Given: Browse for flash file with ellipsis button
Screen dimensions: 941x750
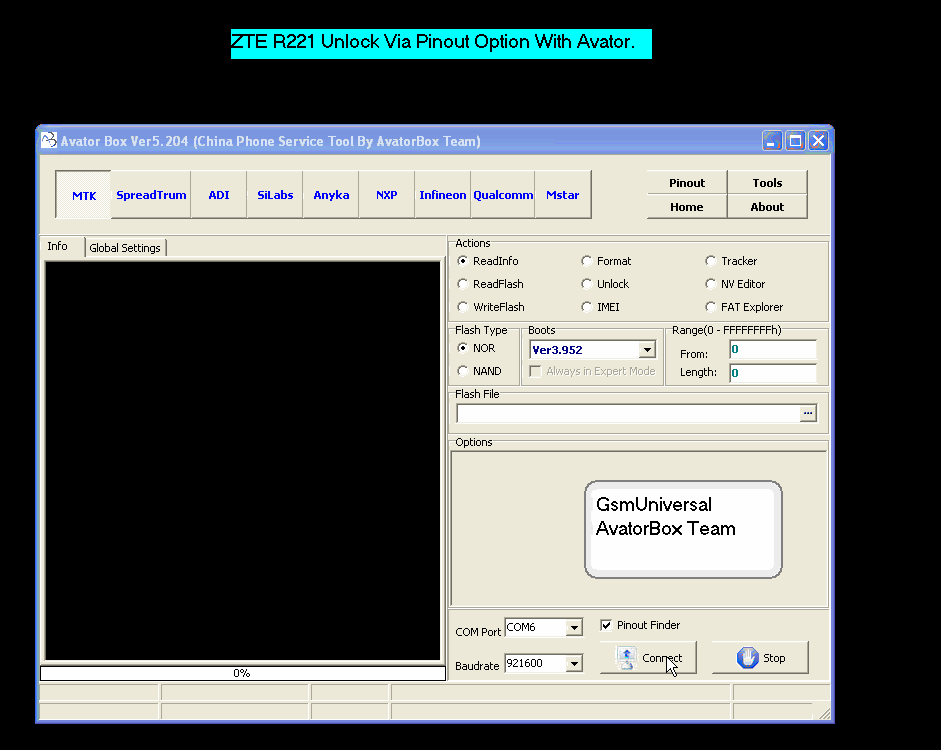Looking at the screenshot, I should [x=808, y=413].
